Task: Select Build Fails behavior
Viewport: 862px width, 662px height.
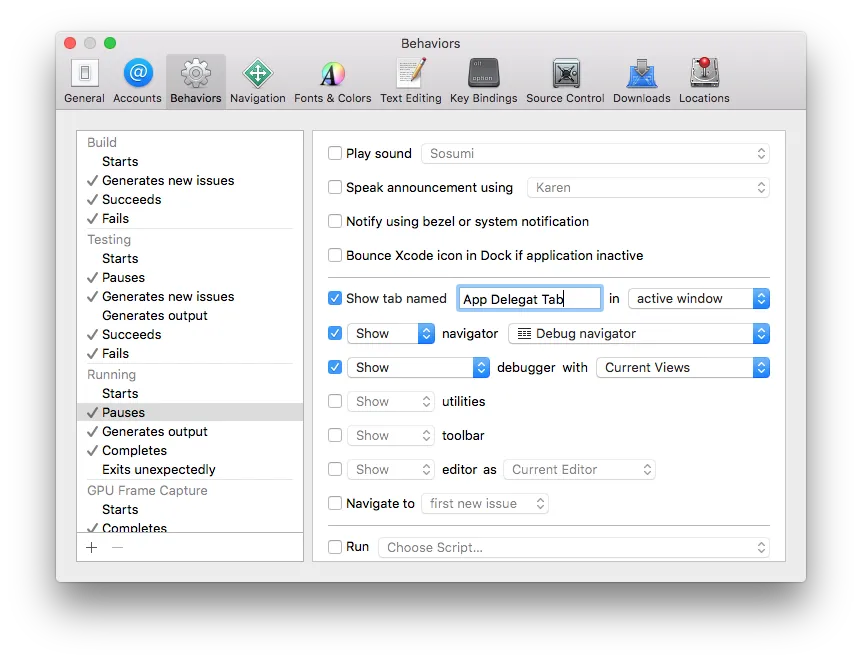Action: click(x=190, y=218)
